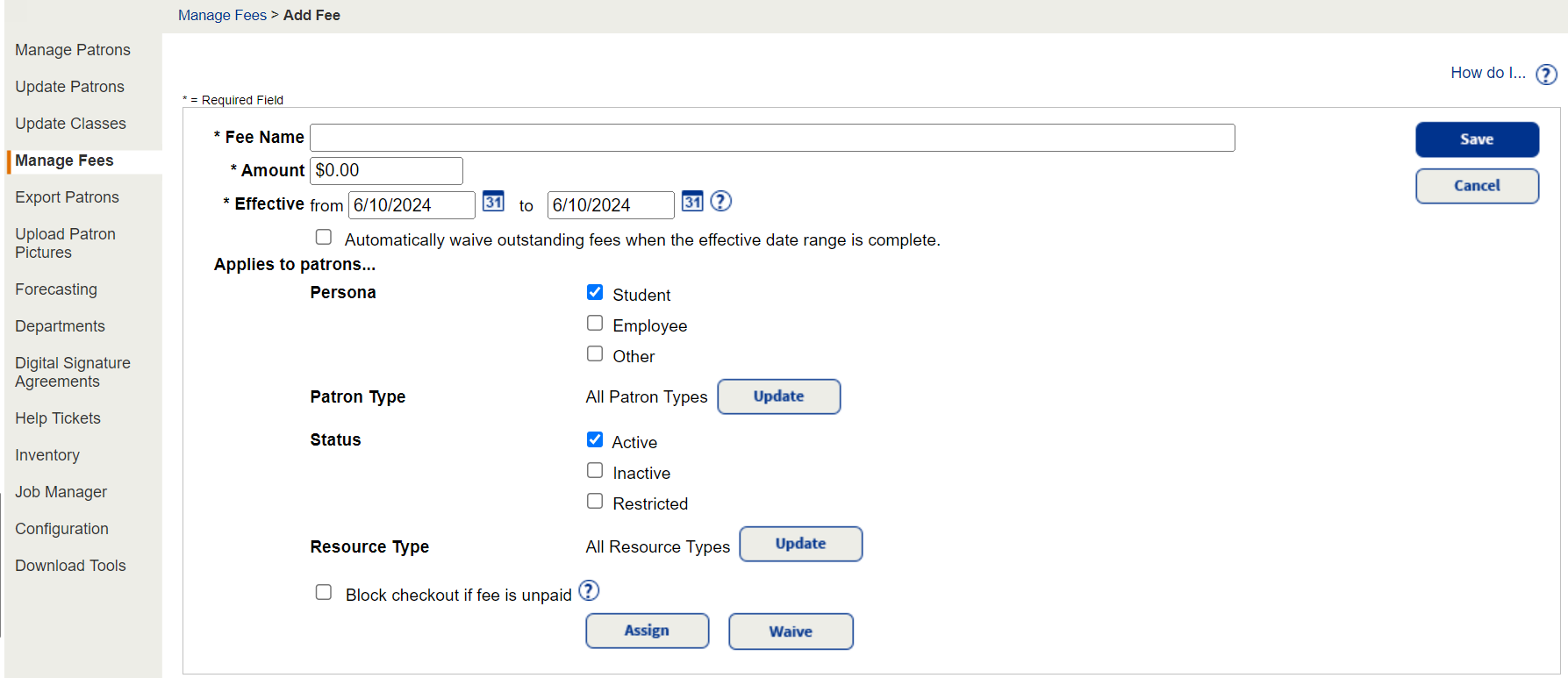Screen dimensions: 1568x678
Task: Go to Forecasting section
Action: click(x=56, y=289)
